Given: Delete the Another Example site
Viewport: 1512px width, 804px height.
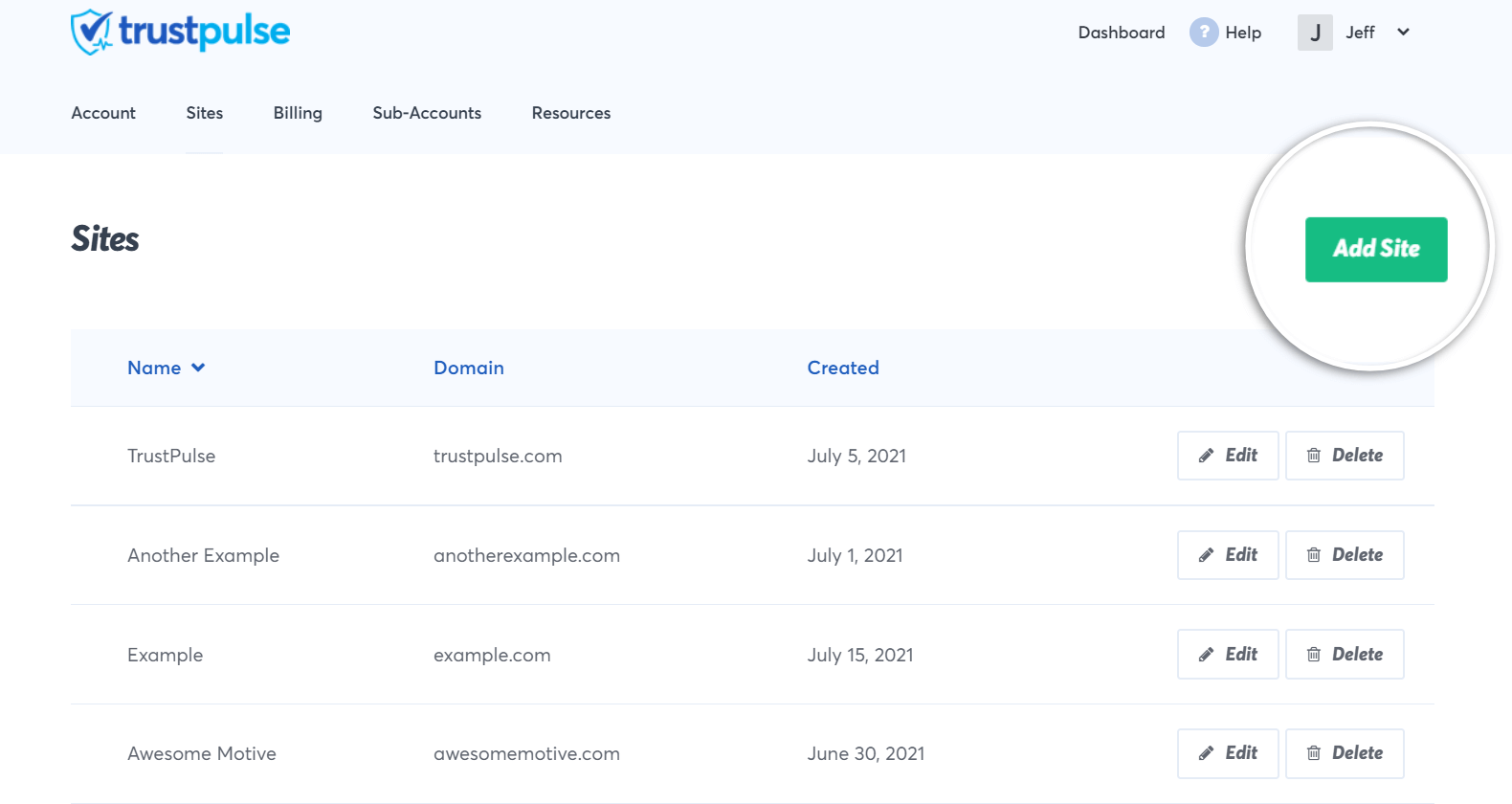Looking at the screenshot, I should (1345, 555).
